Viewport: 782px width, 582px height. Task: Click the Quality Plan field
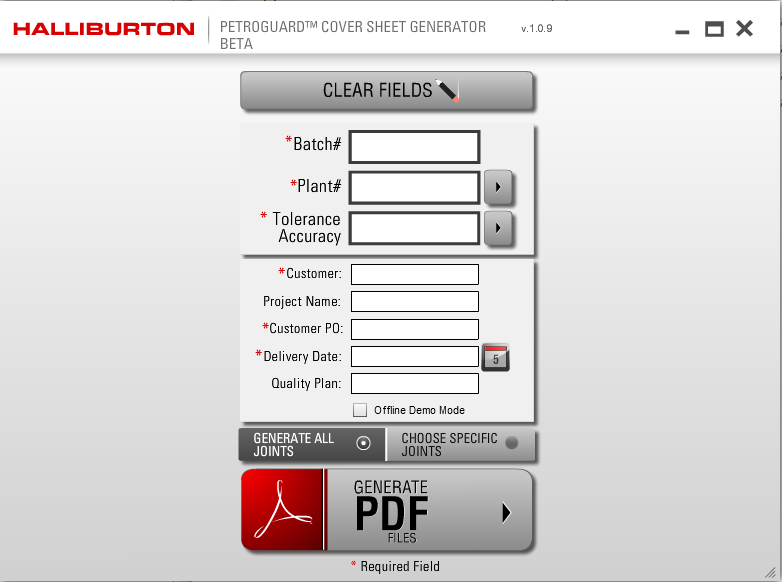(x=414, y=383)
